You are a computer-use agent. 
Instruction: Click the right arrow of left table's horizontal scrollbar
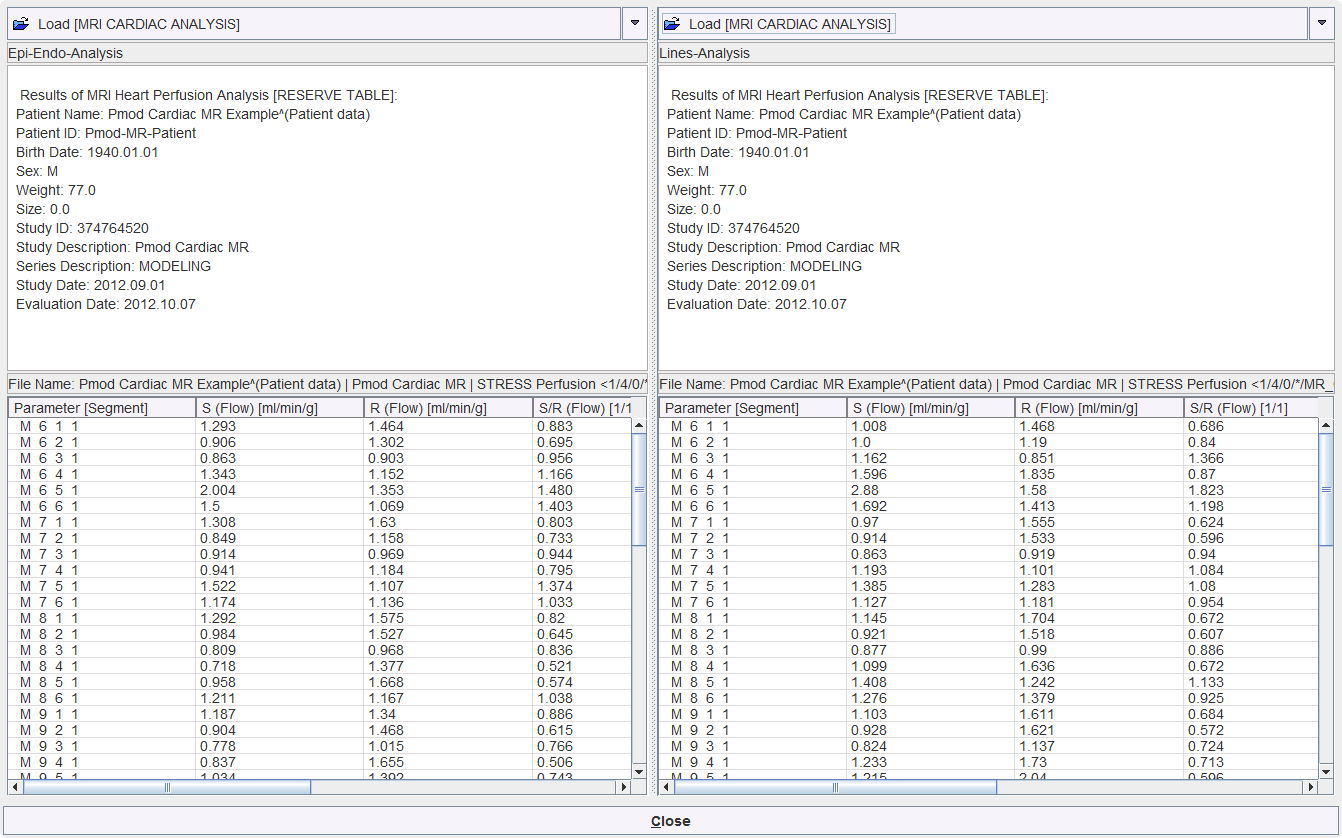(624, 787)
